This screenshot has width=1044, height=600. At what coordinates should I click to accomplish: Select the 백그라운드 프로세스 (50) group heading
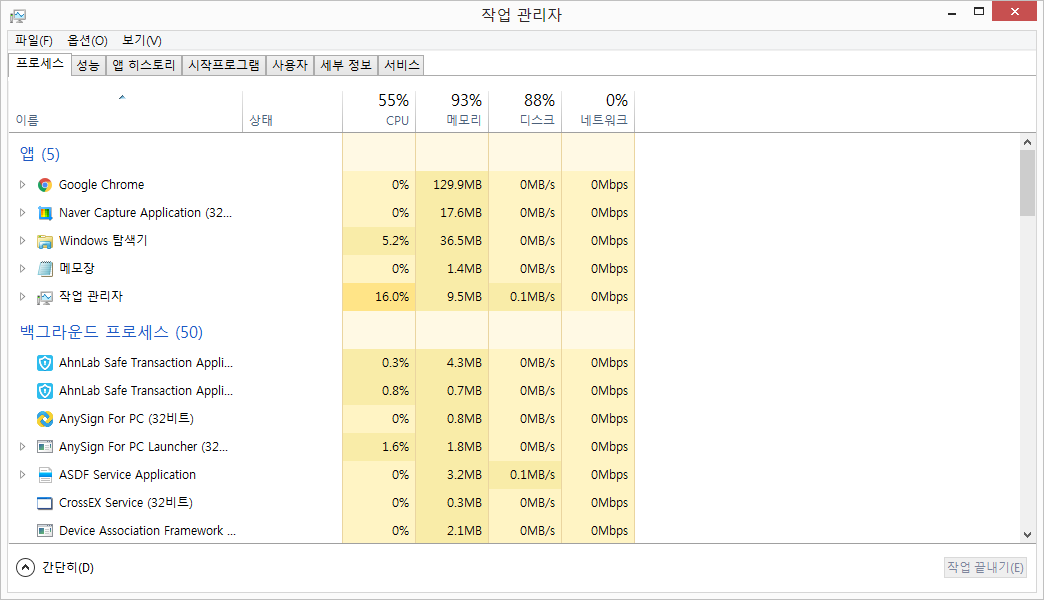tap(111, 332)
